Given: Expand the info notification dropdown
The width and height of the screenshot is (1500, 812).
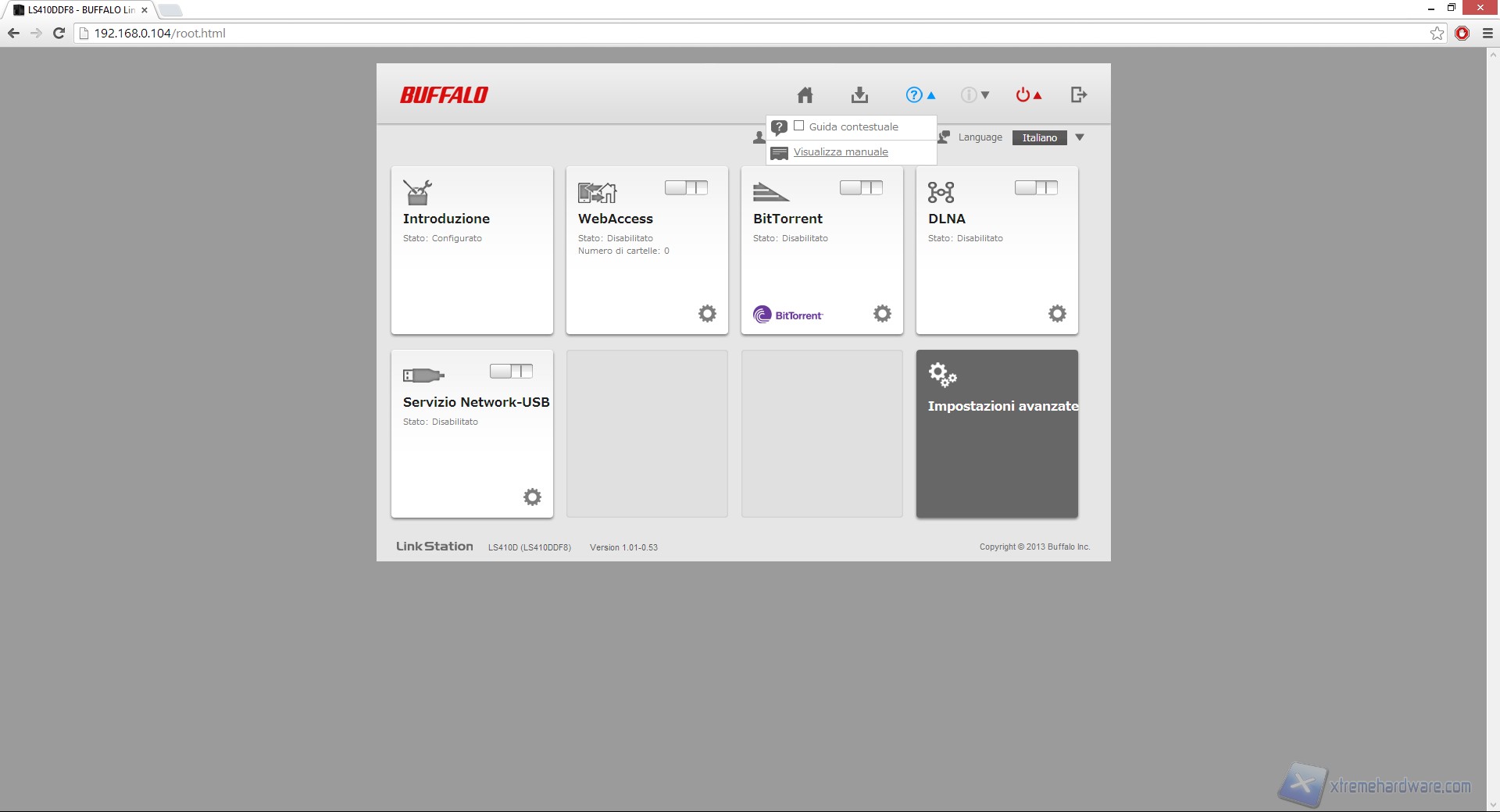Looking at the screenshot, I should point(975,95).
